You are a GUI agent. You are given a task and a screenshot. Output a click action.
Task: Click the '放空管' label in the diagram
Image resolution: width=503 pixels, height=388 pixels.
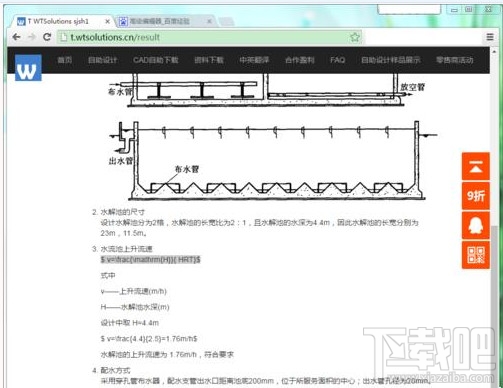(x=412, y=87)
